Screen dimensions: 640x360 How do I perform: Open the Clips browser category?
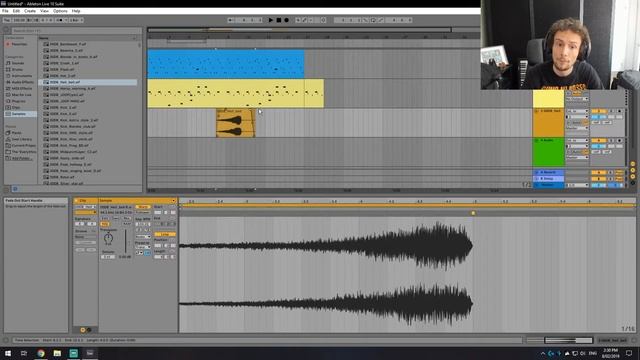[16, 107]
